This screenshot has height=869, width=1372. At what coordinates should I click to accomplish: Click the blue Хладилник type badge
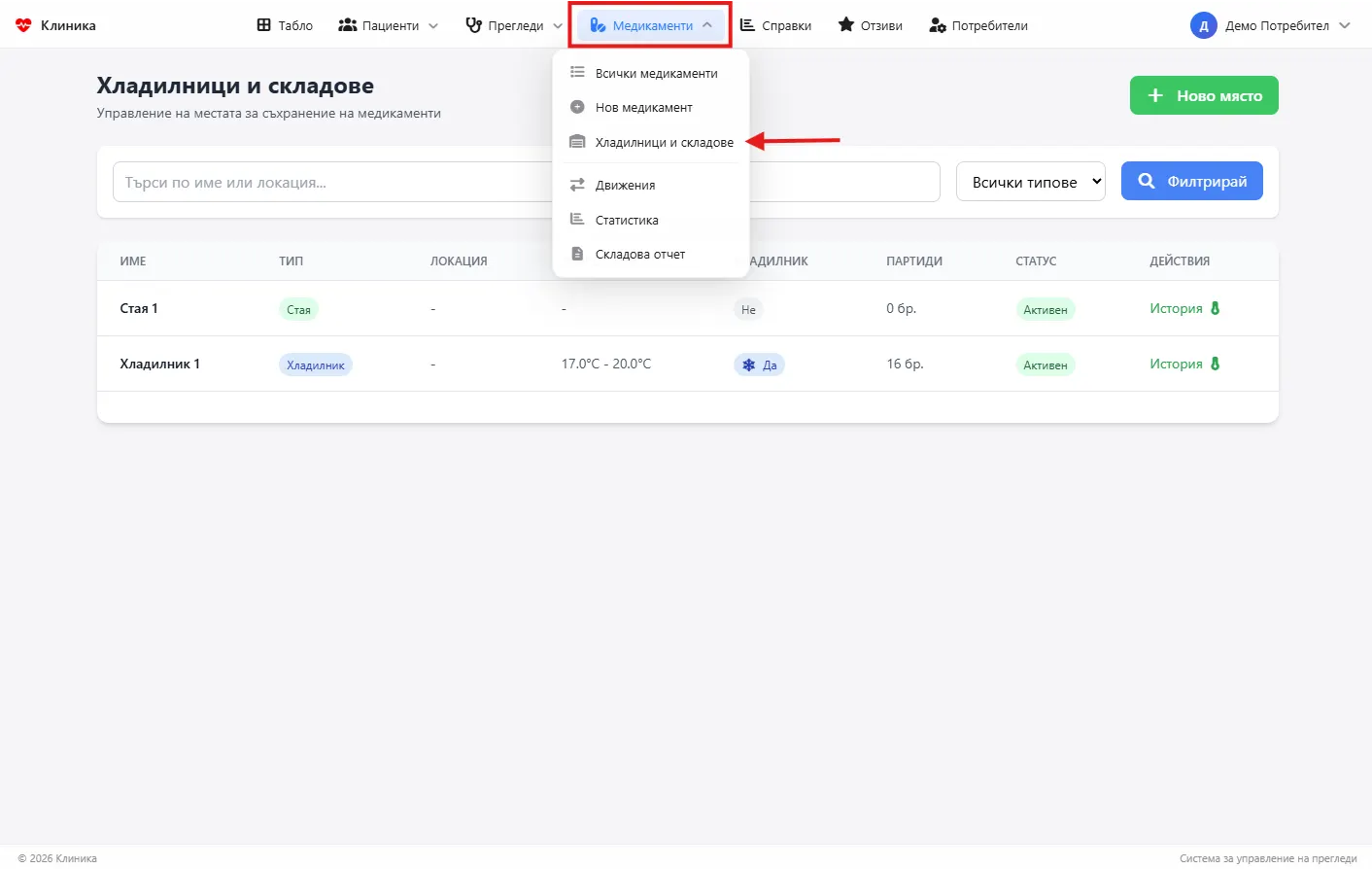click(316, 365)
